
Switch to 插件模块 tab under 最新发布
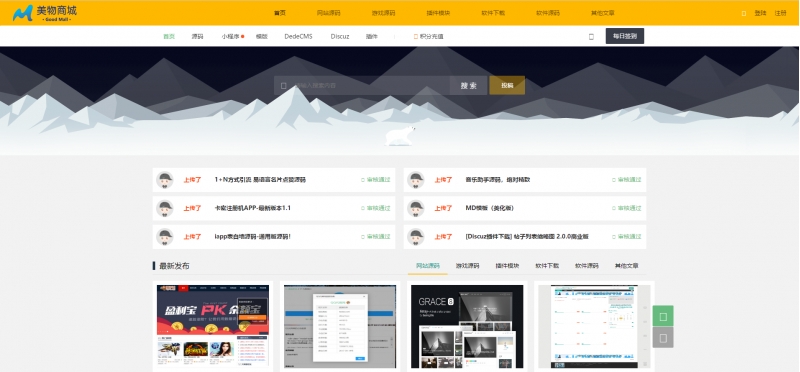(507, 266)
